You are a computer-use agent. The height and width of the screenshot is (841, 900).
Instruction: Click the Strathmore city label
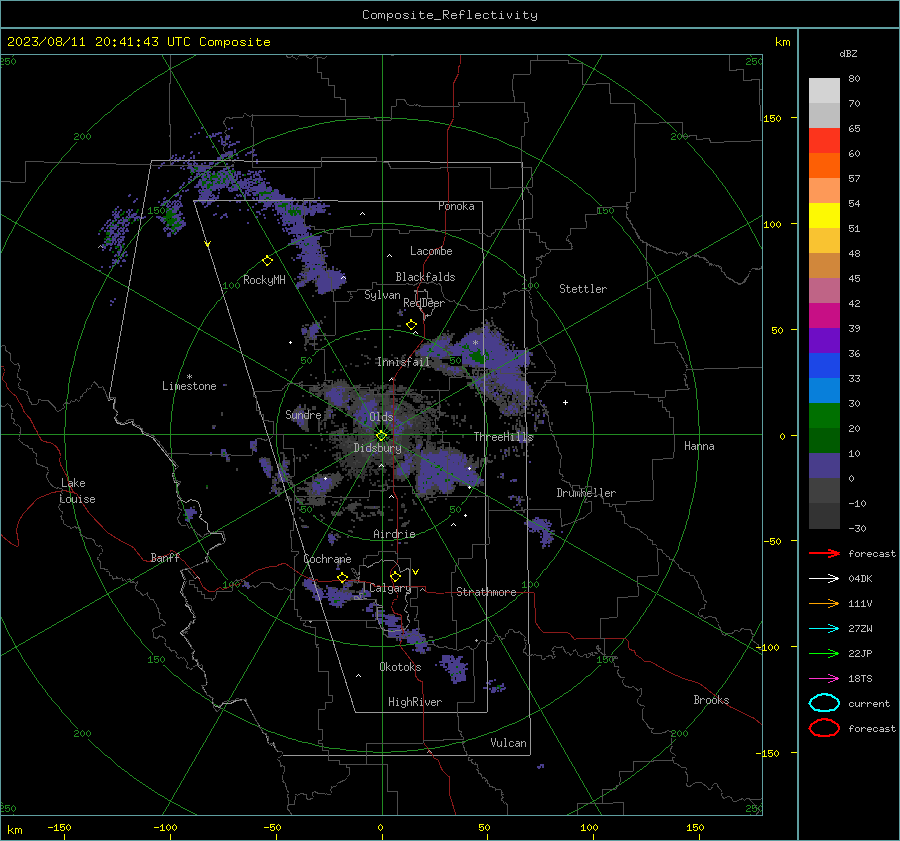(x=486, y=592)
